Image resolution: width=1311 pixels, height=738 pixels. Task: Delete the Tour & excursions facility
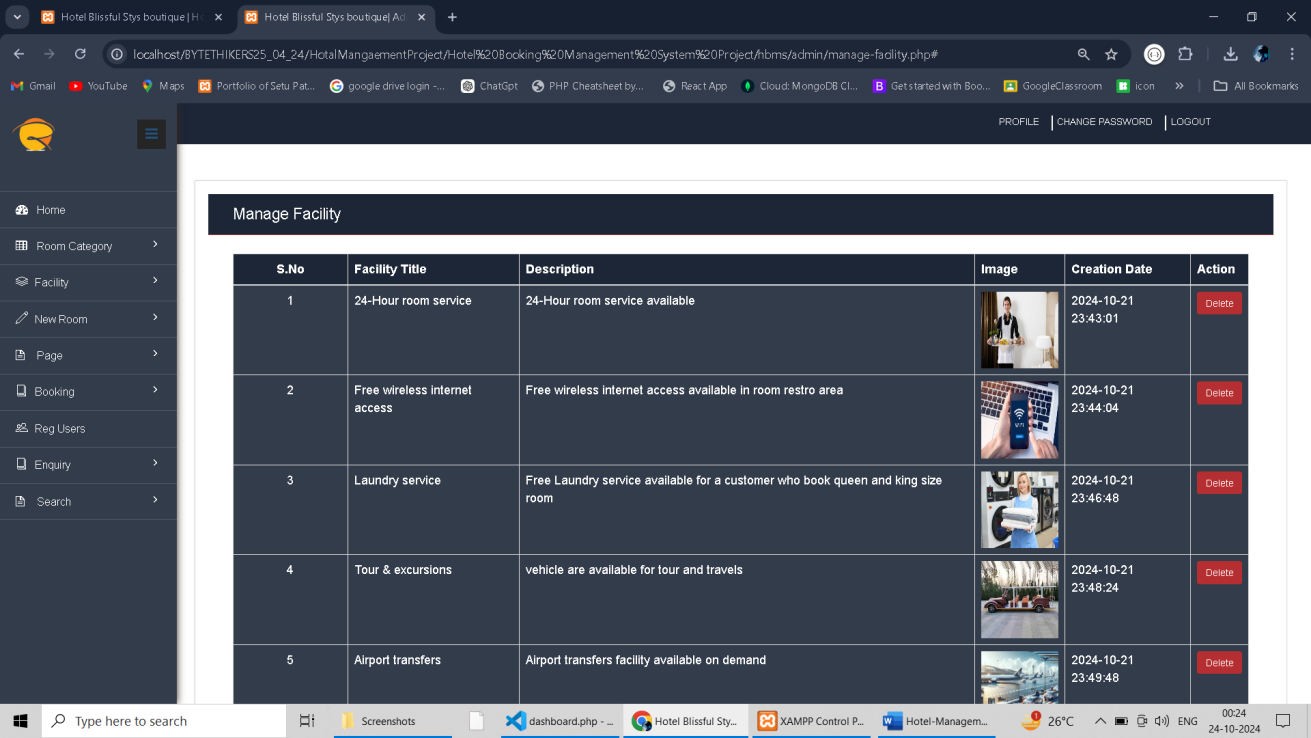tap(1219, 573)
